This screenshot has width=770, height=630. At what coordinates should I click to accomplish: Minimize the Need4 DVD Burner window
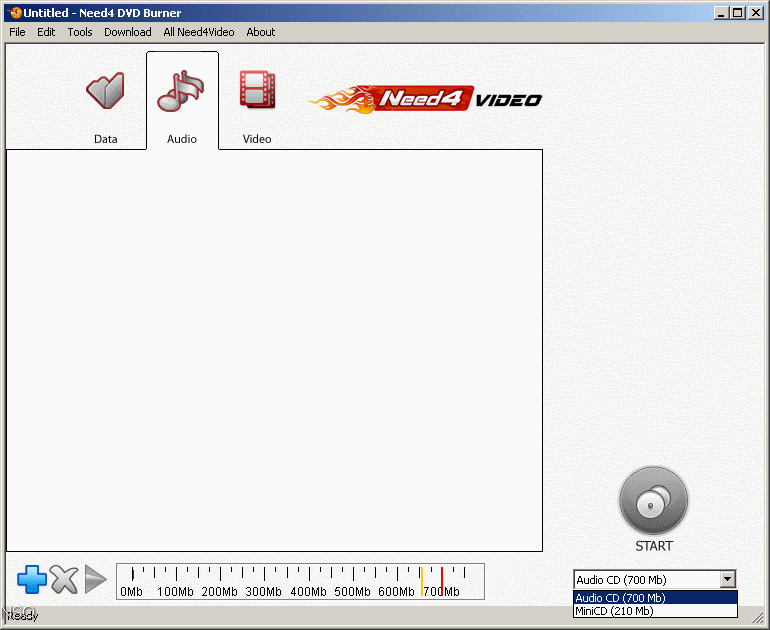pos(720,13)
